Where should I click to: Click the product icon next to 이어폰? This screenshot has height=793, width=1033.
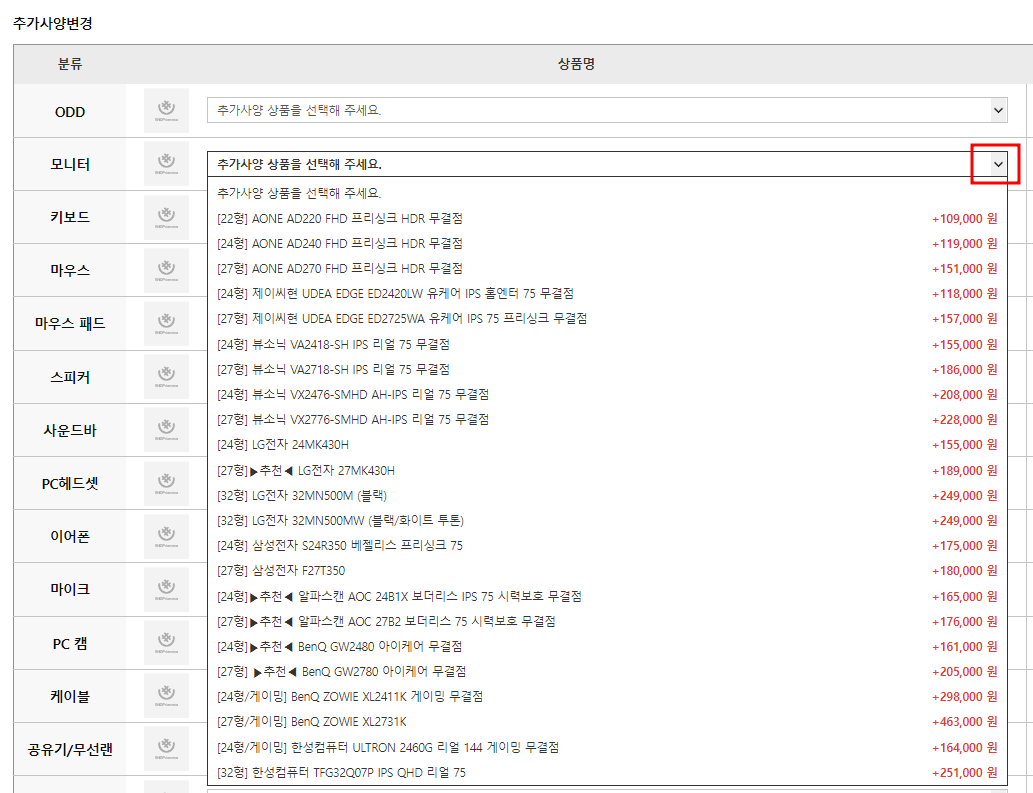[166, 536]
